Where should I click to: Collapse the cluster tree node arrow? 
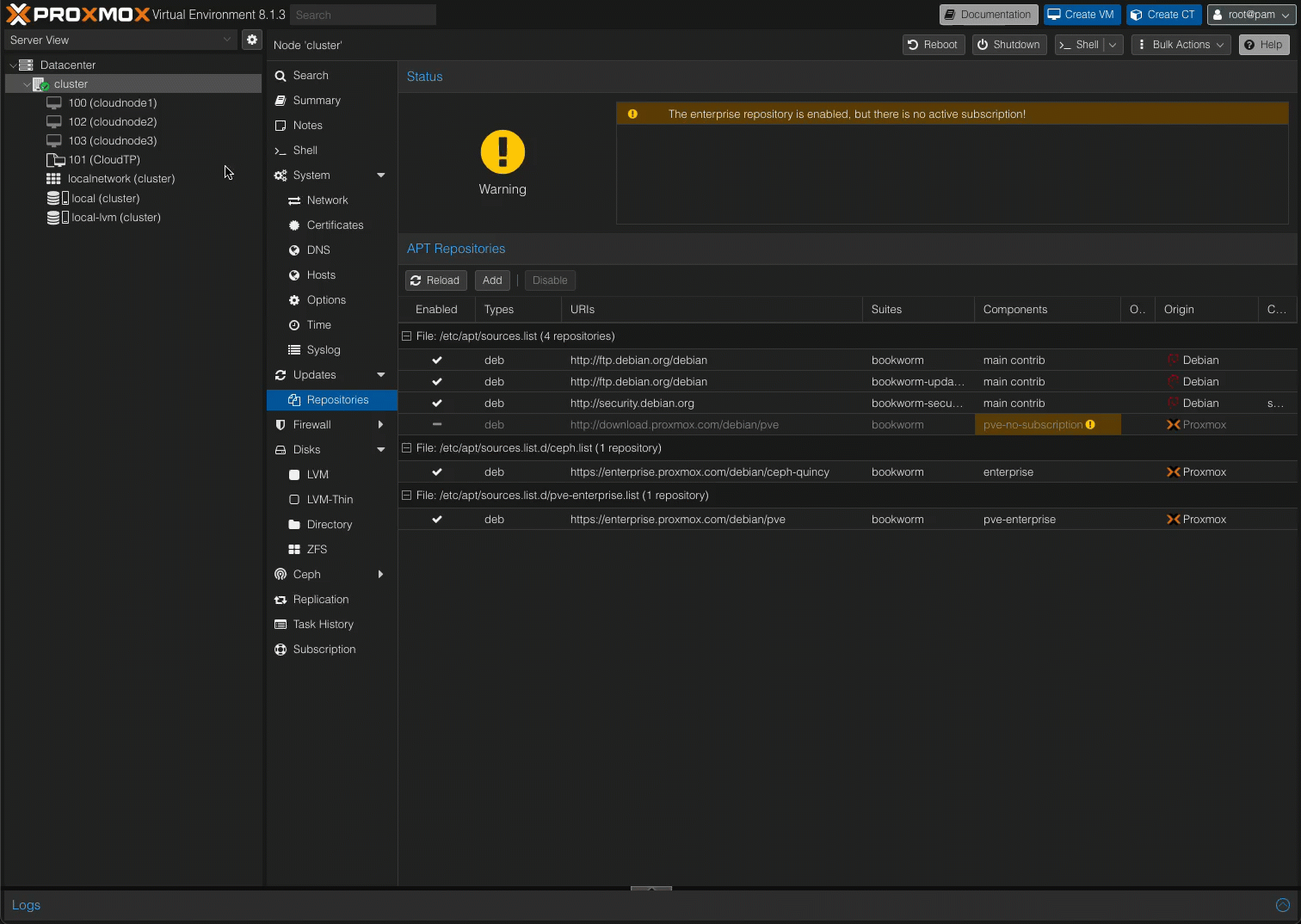click(x=27, y=84)
